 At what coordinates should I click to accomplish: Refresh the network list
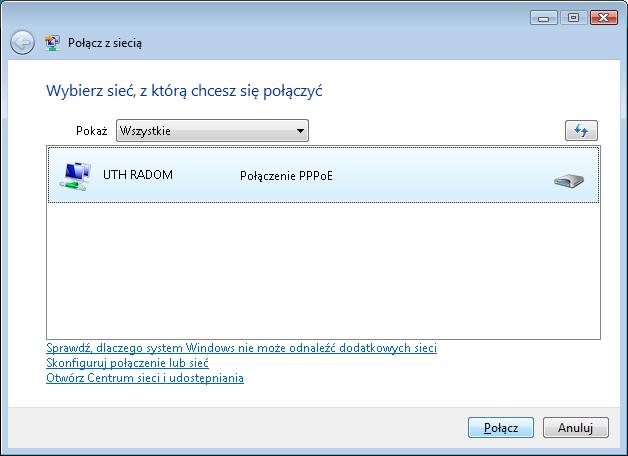pos(581,131)
